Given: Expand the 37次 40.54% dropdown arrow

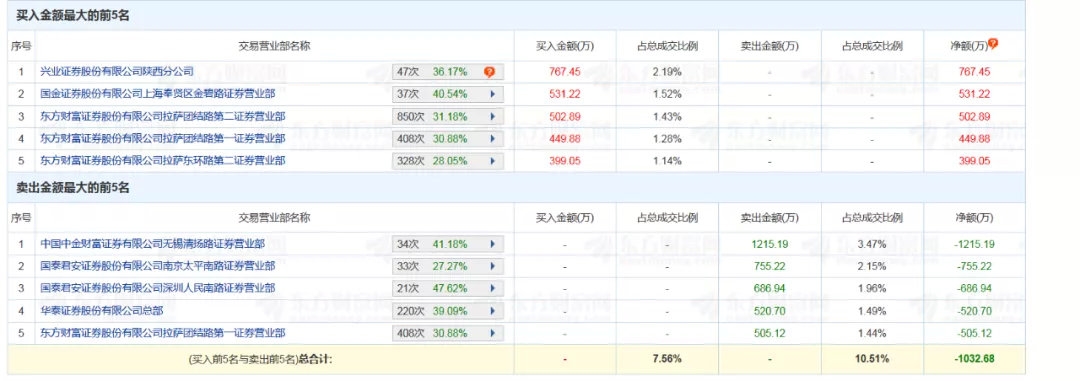Looking at the screenshot, I should coord(492,94).
